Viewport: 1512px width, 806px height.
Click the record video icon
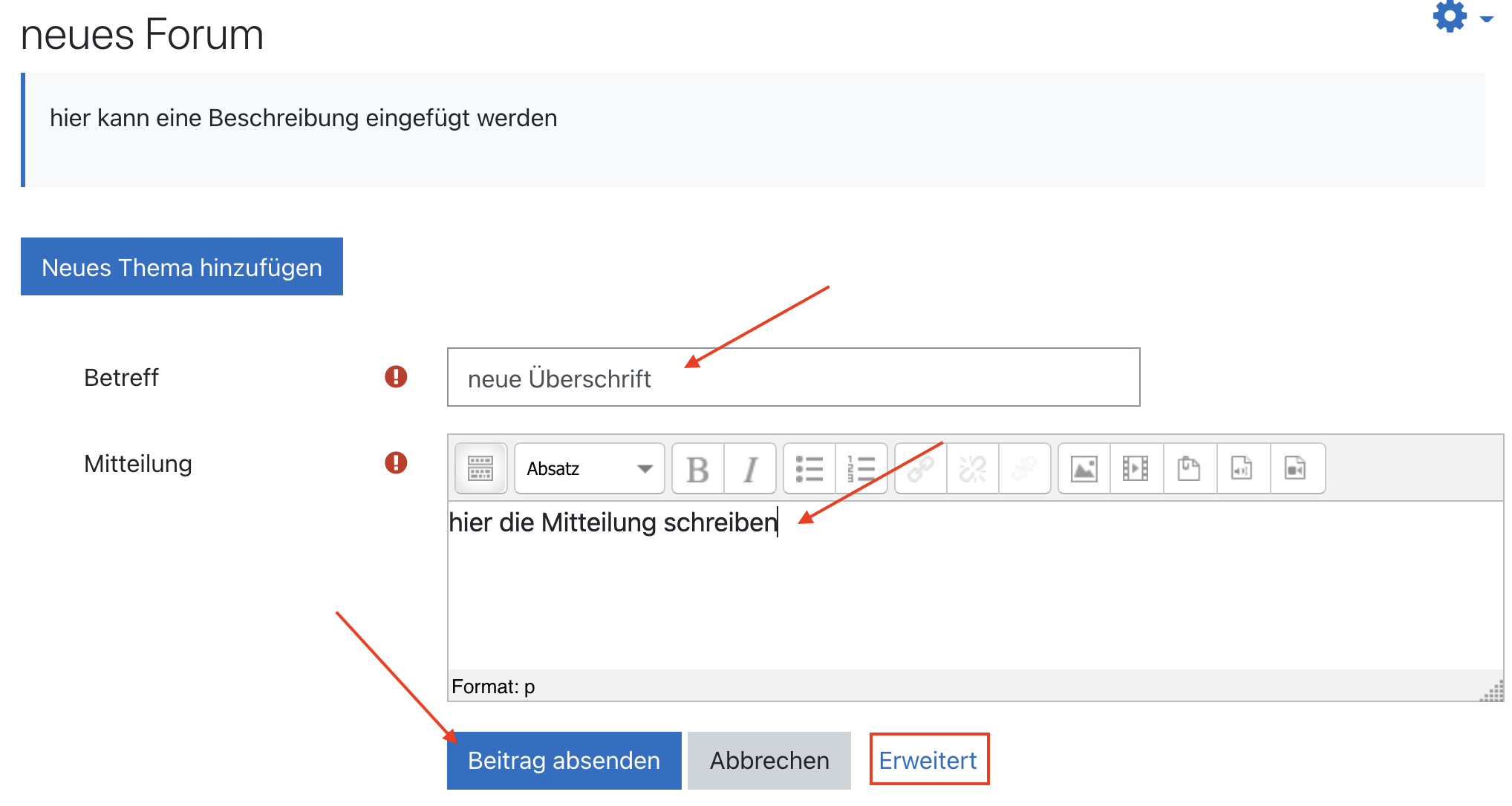(1295, 468)
